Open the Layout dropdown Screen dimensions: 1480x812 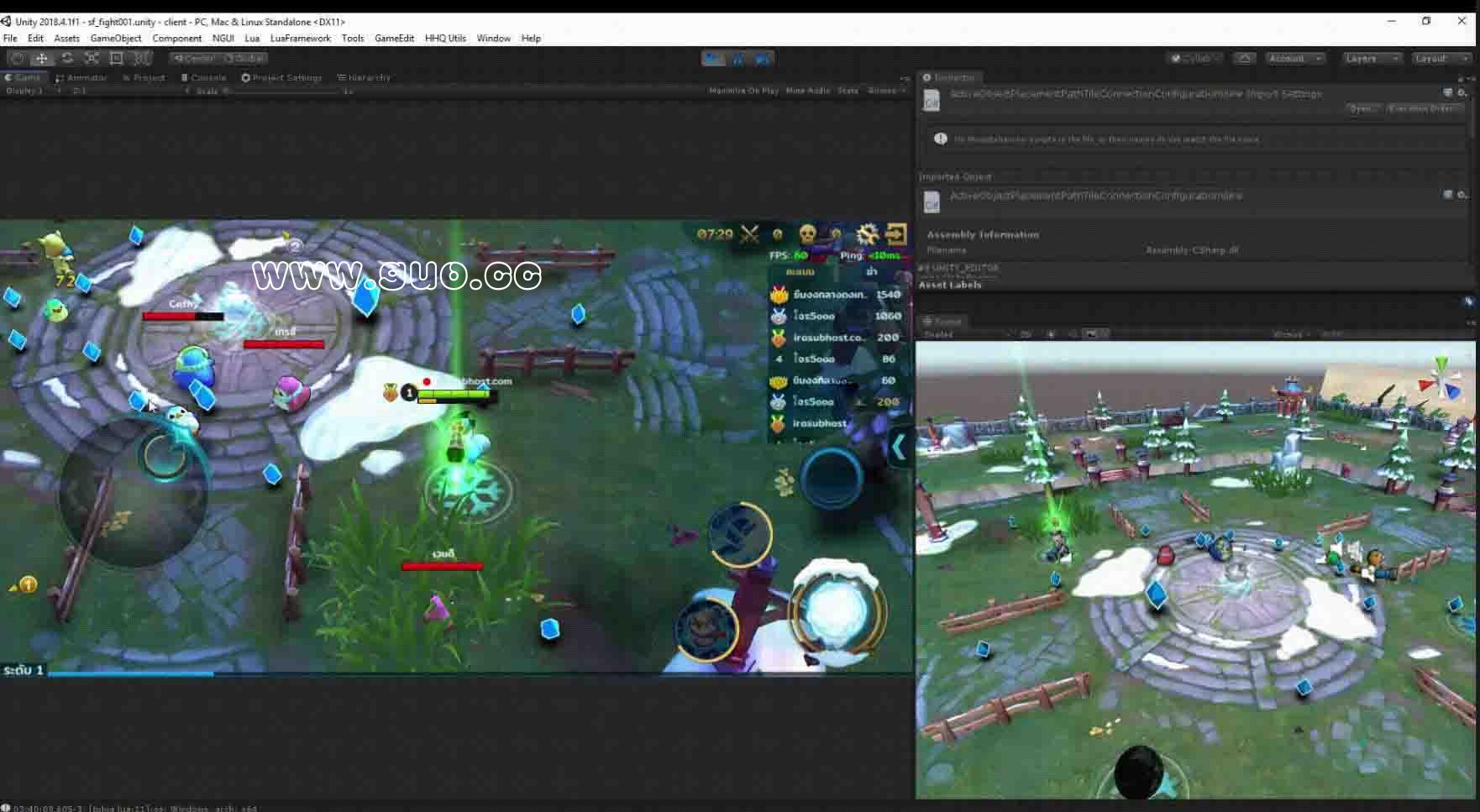point(1441,59)
